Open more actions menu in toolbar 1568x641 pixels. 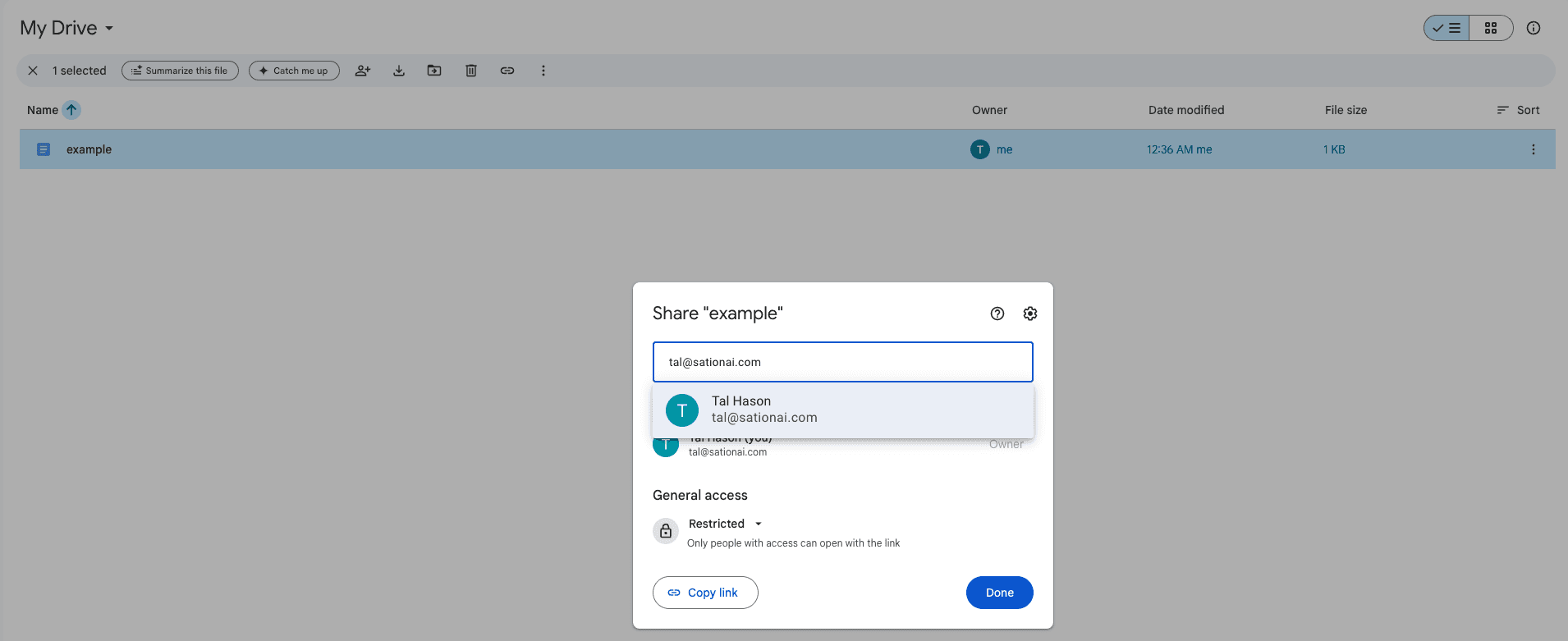[x=543, y=71]
